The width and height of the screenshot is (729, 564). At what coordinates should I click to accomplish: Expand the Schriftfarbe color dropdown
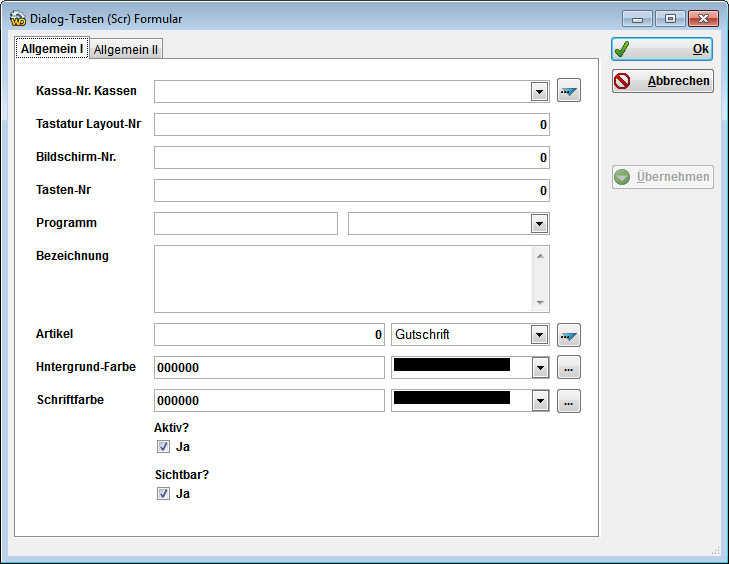pos(540,401)
